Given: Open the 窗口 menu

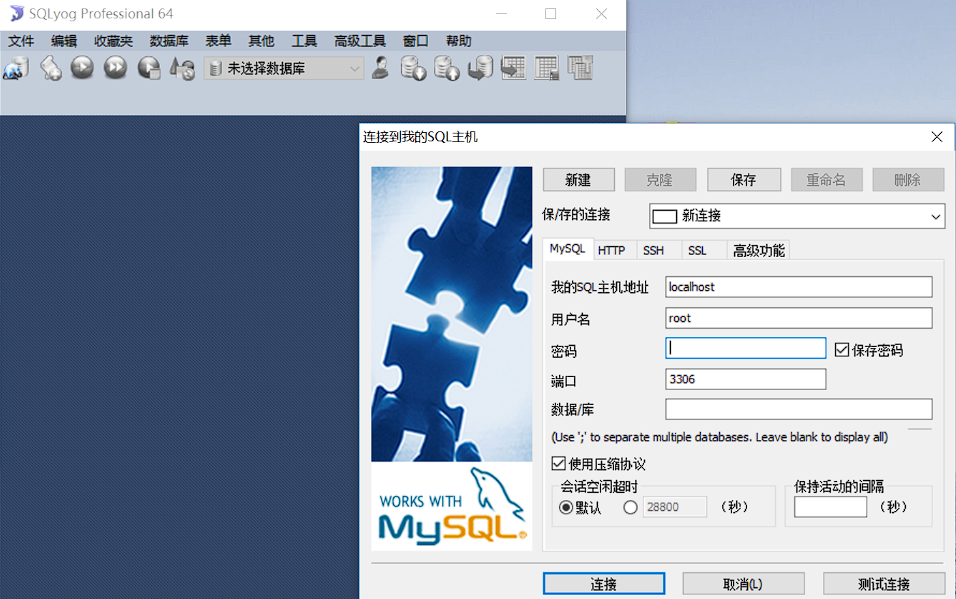Looking at the screenshot, I should point(415,41).
